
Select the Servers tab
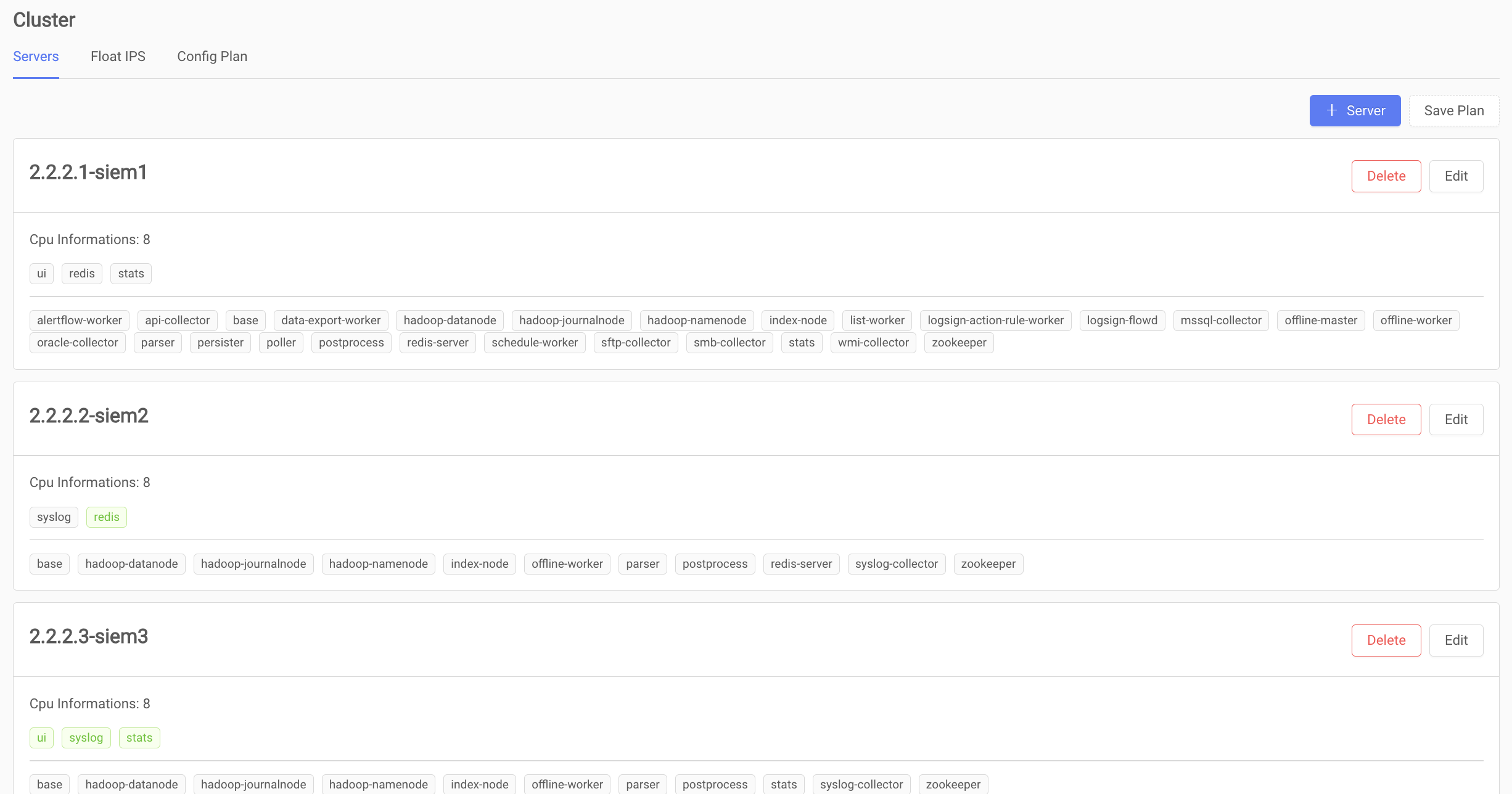(36, 56)
